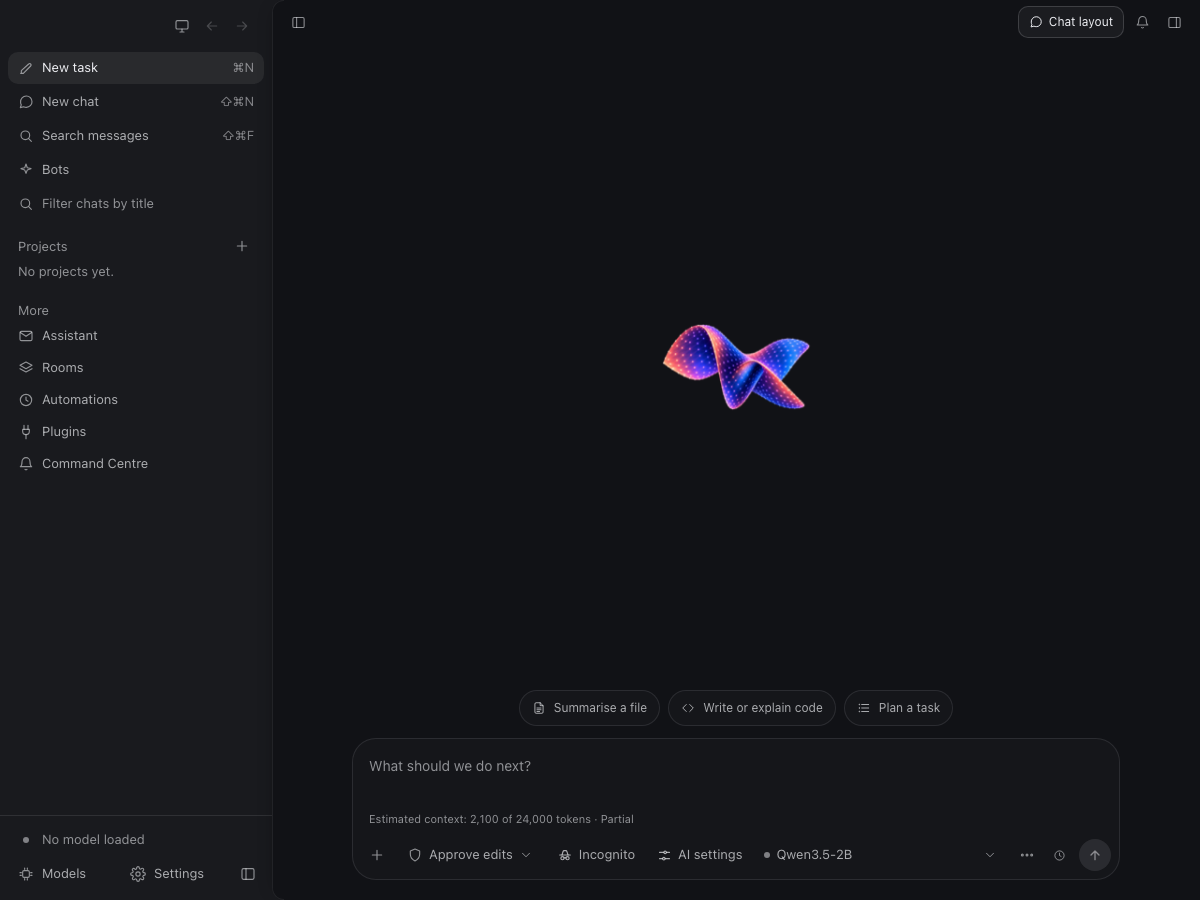The height and width of the screenshot is (900, 1200).
Task: Click the clock icon beside Automations
Action: pyautogui.click(x=26, y=400)
